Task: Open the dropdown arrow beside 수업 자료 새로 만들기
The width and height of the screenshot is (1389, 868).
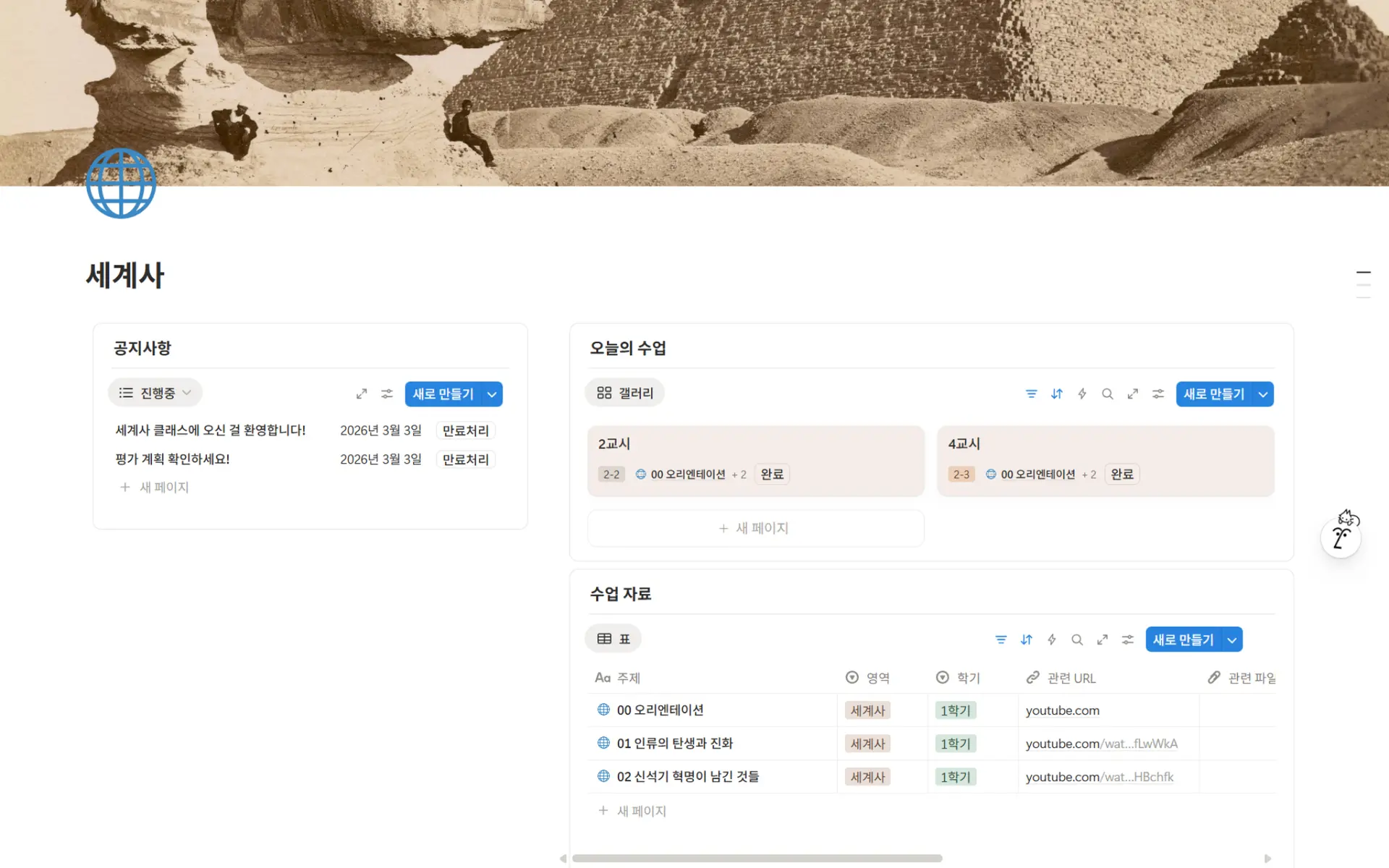Action: click(1232, 639)
